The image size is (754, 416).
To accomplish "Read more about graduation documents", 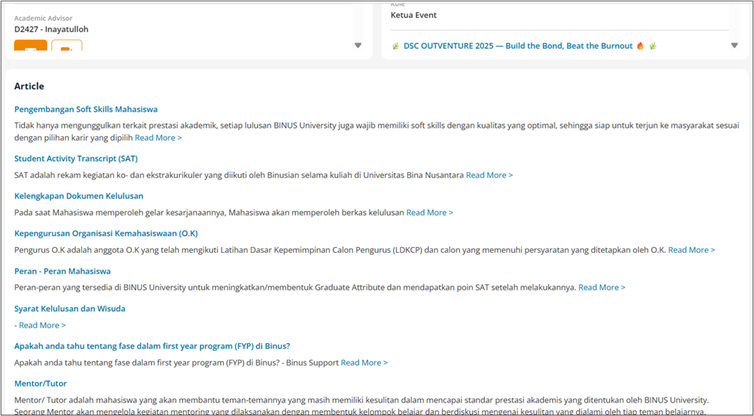I will [429, 213].
